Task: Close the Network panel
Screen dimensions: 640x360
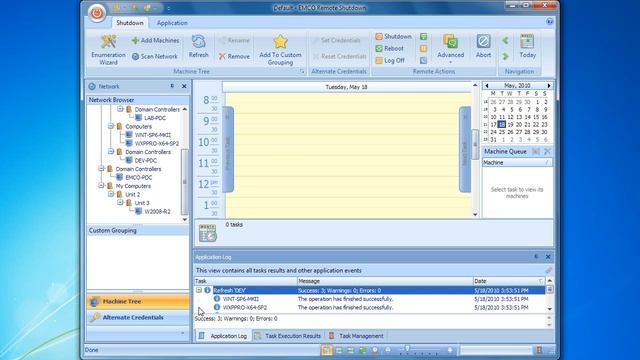Action: (184, 86)
